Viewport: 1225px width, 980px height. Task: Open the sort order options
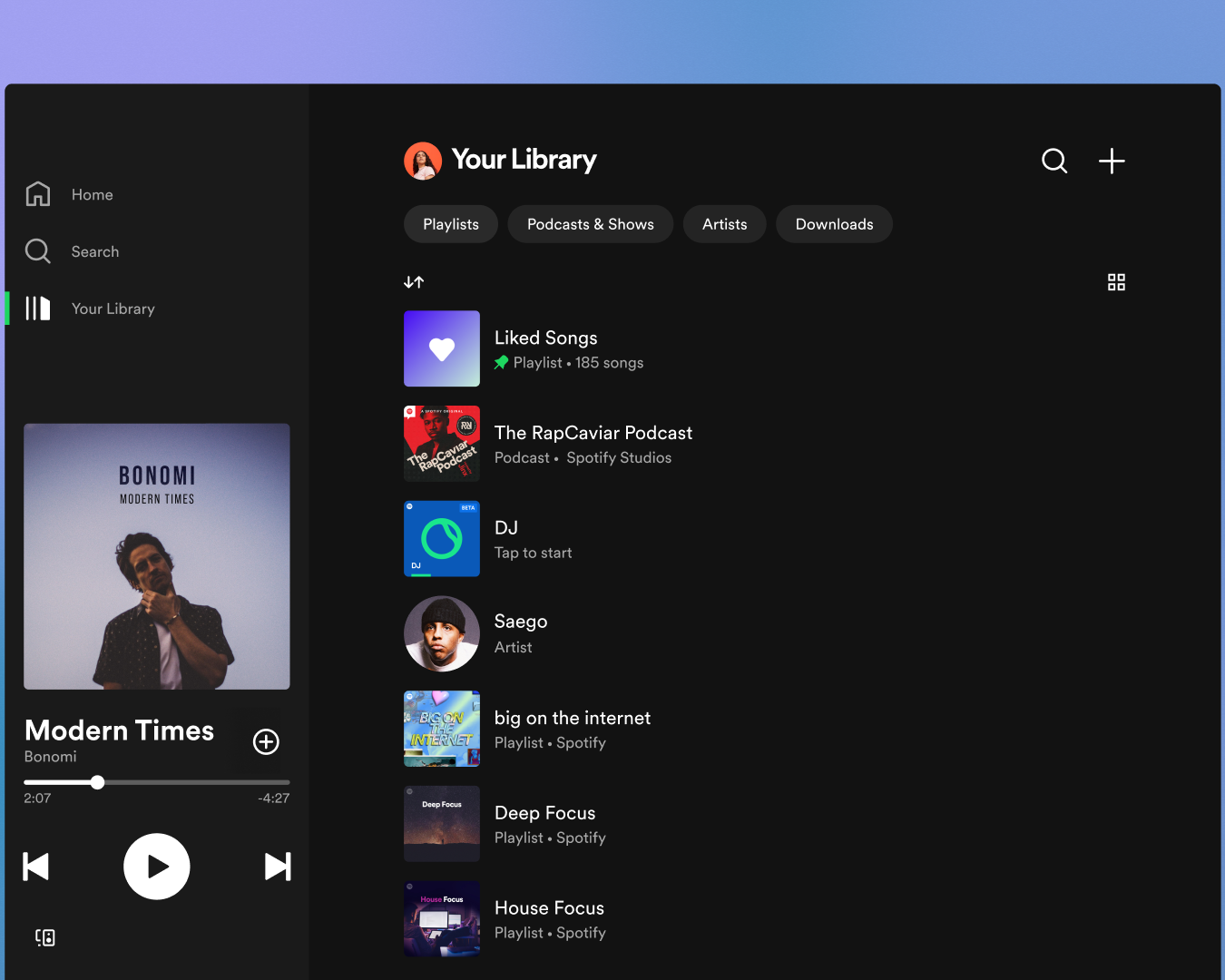coord(414,282)
